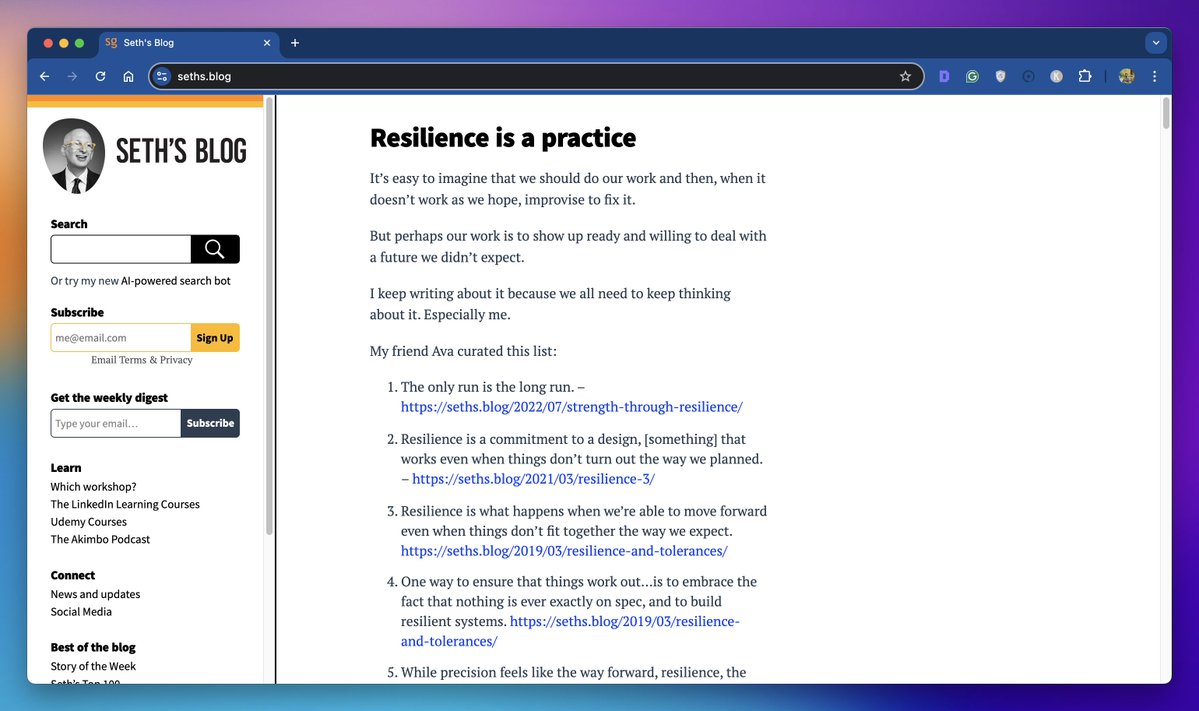
Task: Open The Akimbo Podcast link
Action: click(100, 540)
